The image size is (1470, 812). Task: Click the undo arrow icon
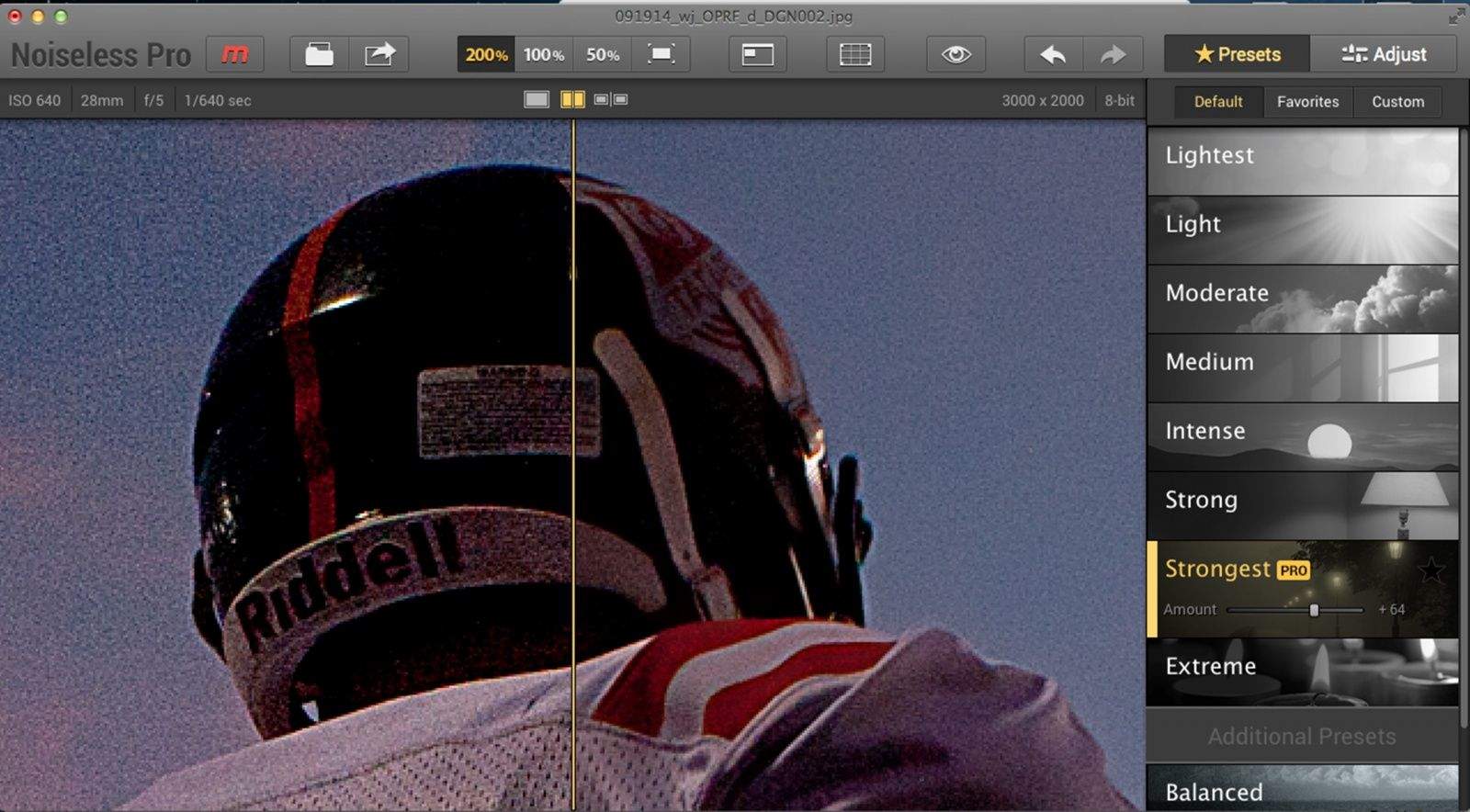pos(1053,54)
